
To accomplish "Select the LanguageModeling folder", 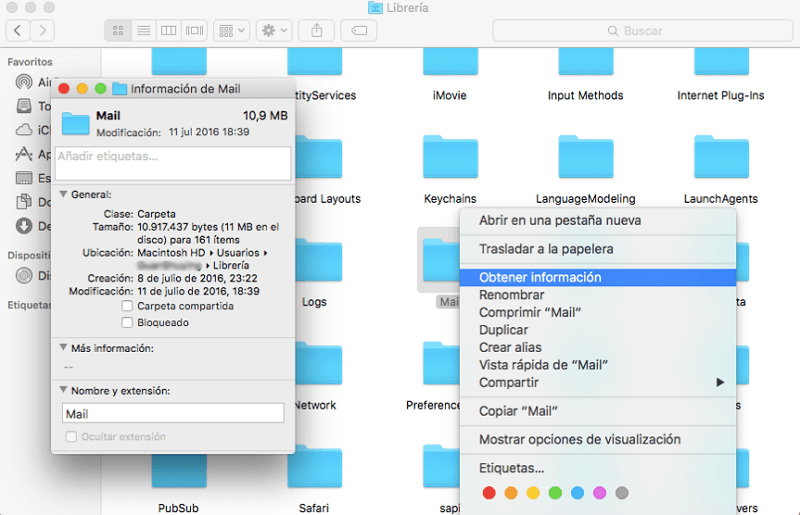I will [x=586, y=157].
